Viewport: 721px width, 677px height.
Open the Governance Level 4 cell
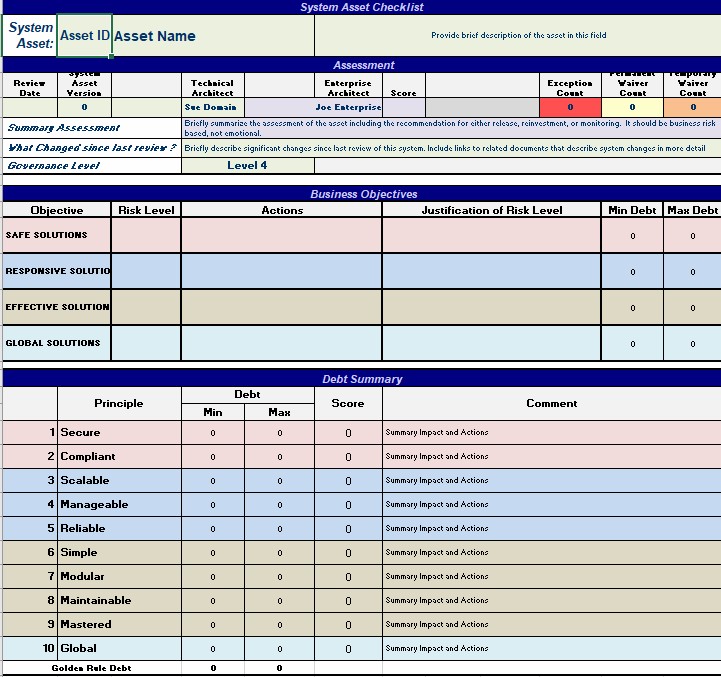click(247, 166)
